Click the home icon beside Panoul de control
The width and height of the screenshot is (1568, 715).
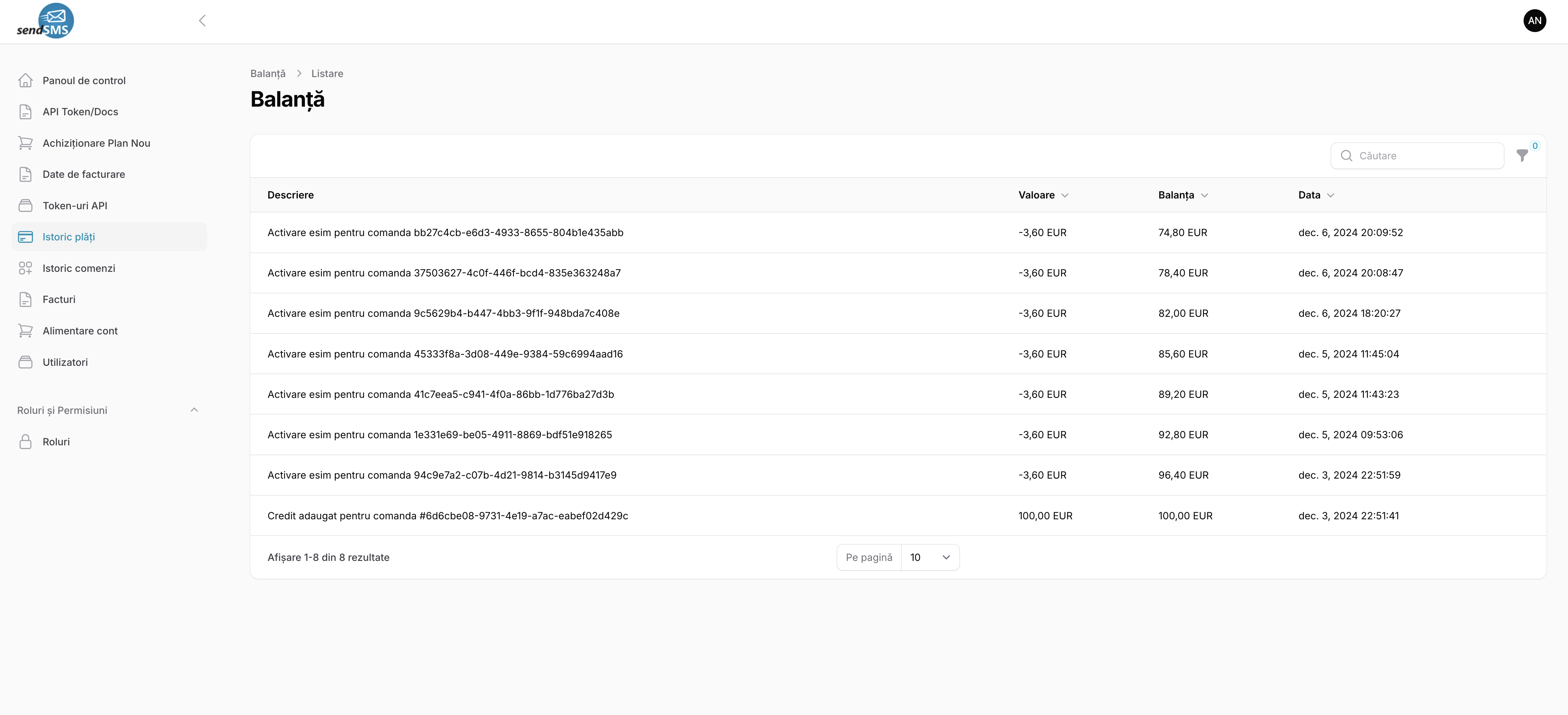point(26,80)
